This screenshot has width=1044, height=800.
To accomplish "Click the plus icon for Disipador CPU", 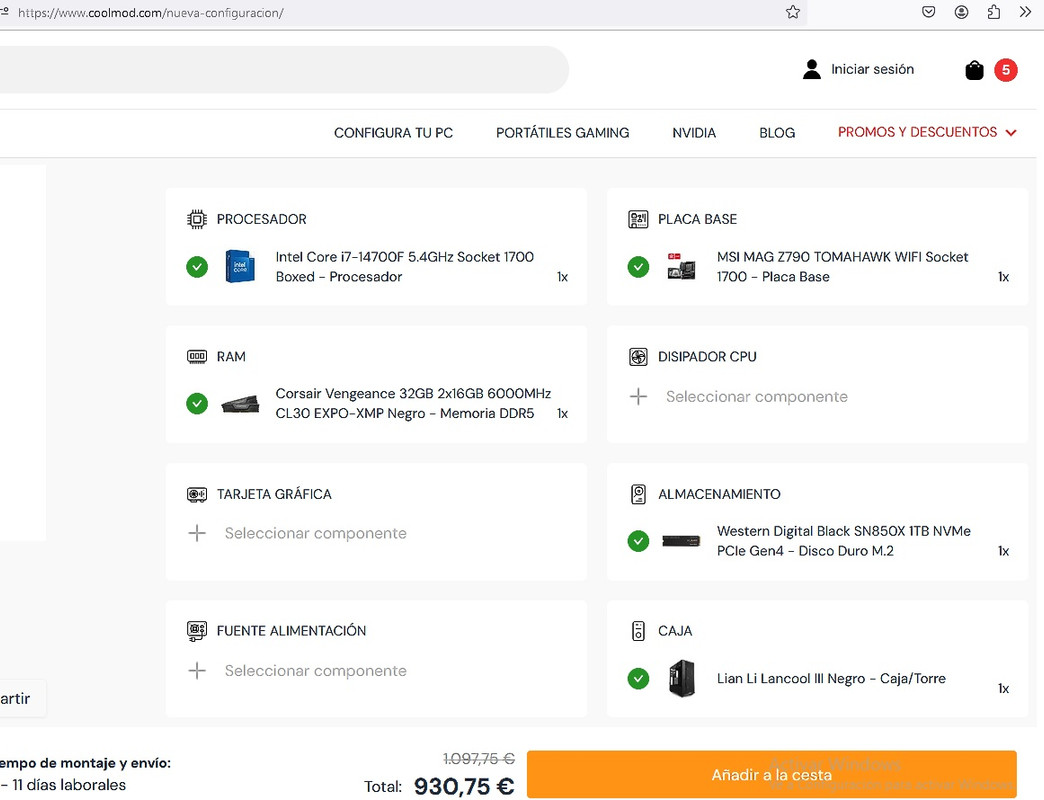I will click(638, 397).
